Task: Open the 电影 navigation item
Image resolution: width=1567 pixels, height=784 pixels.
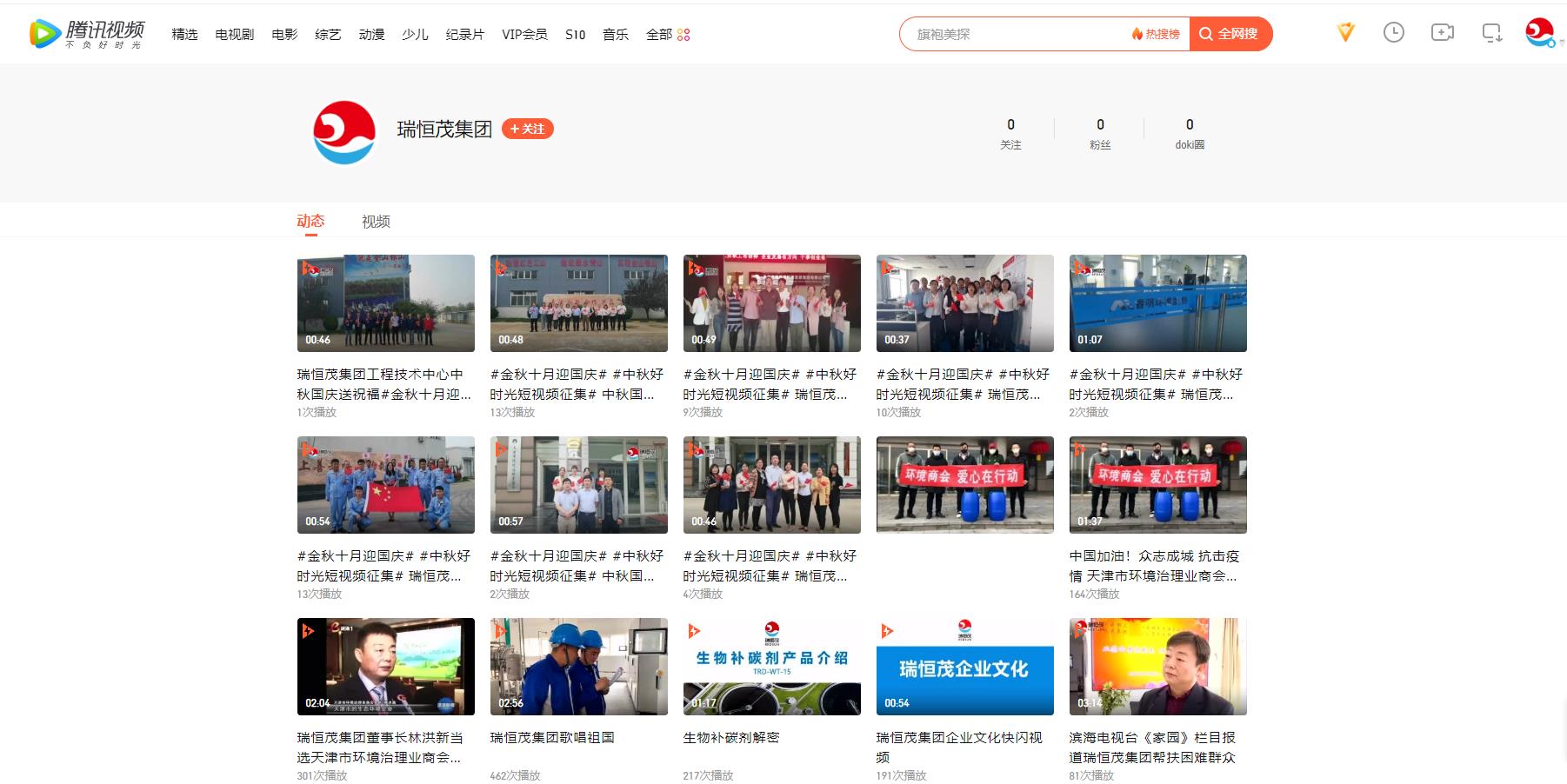Action: (284, 34)
